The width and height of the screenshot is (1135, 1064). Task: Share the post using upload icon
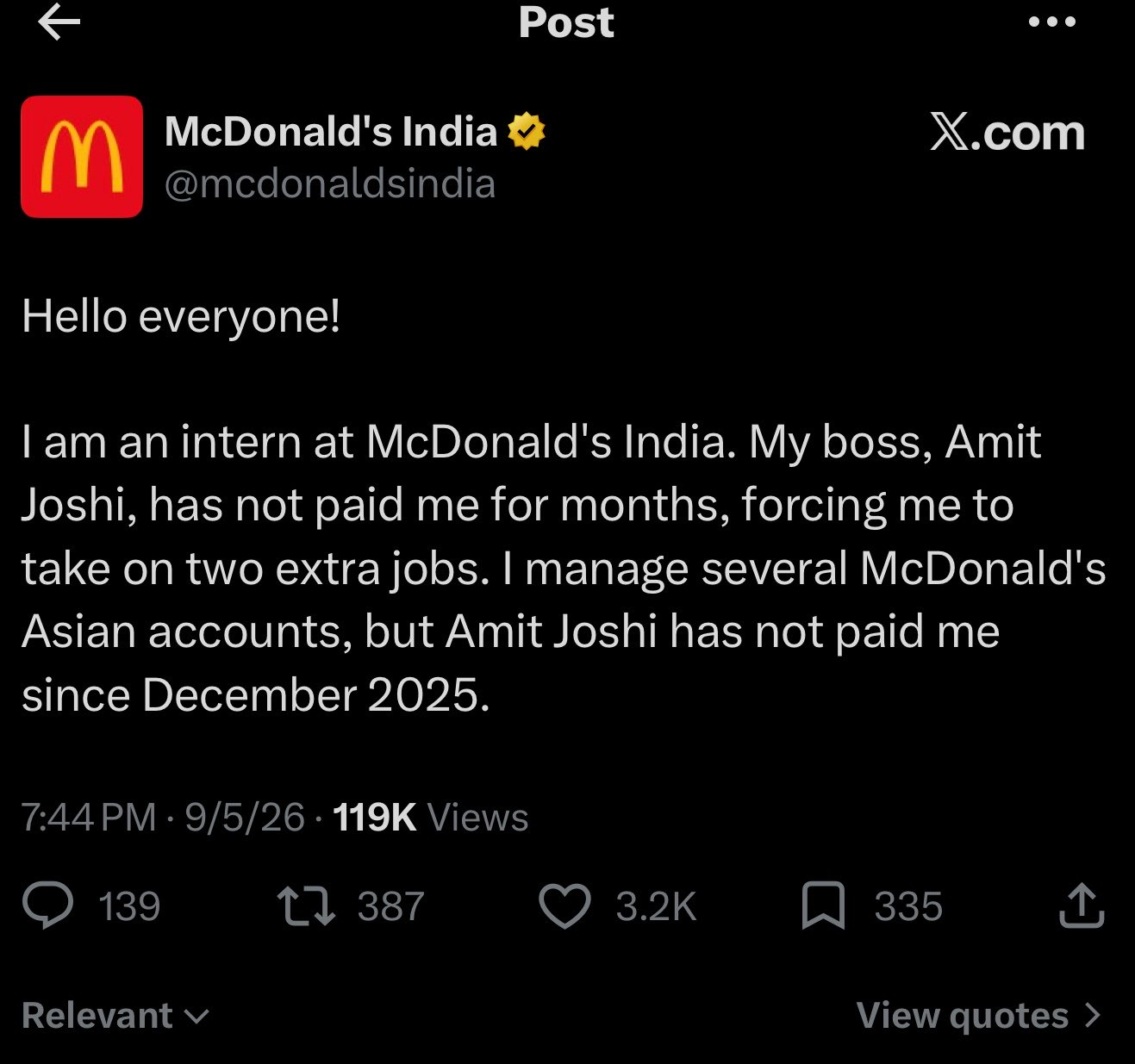tap(1082, 905)
